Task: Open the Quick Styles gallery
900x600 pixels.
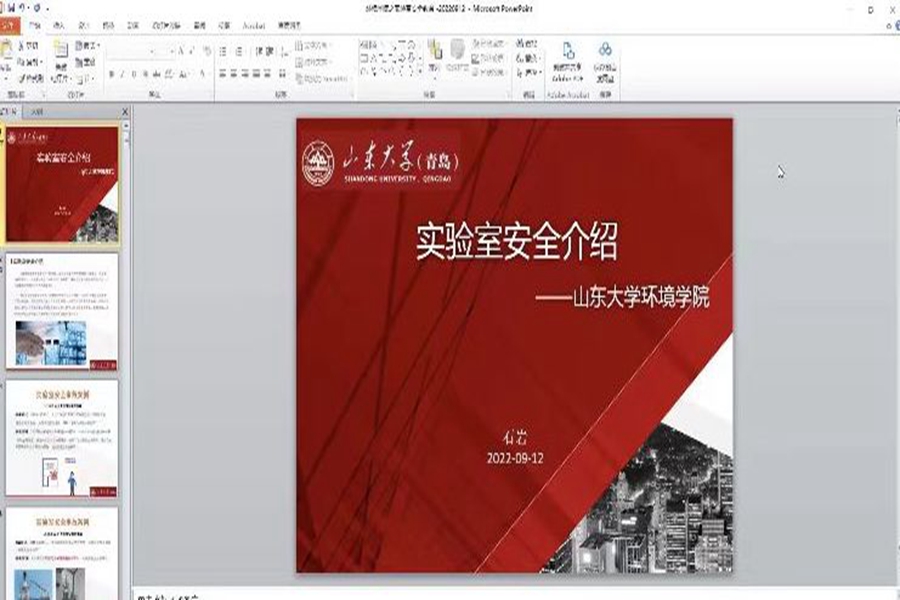Action: point(457,56)
